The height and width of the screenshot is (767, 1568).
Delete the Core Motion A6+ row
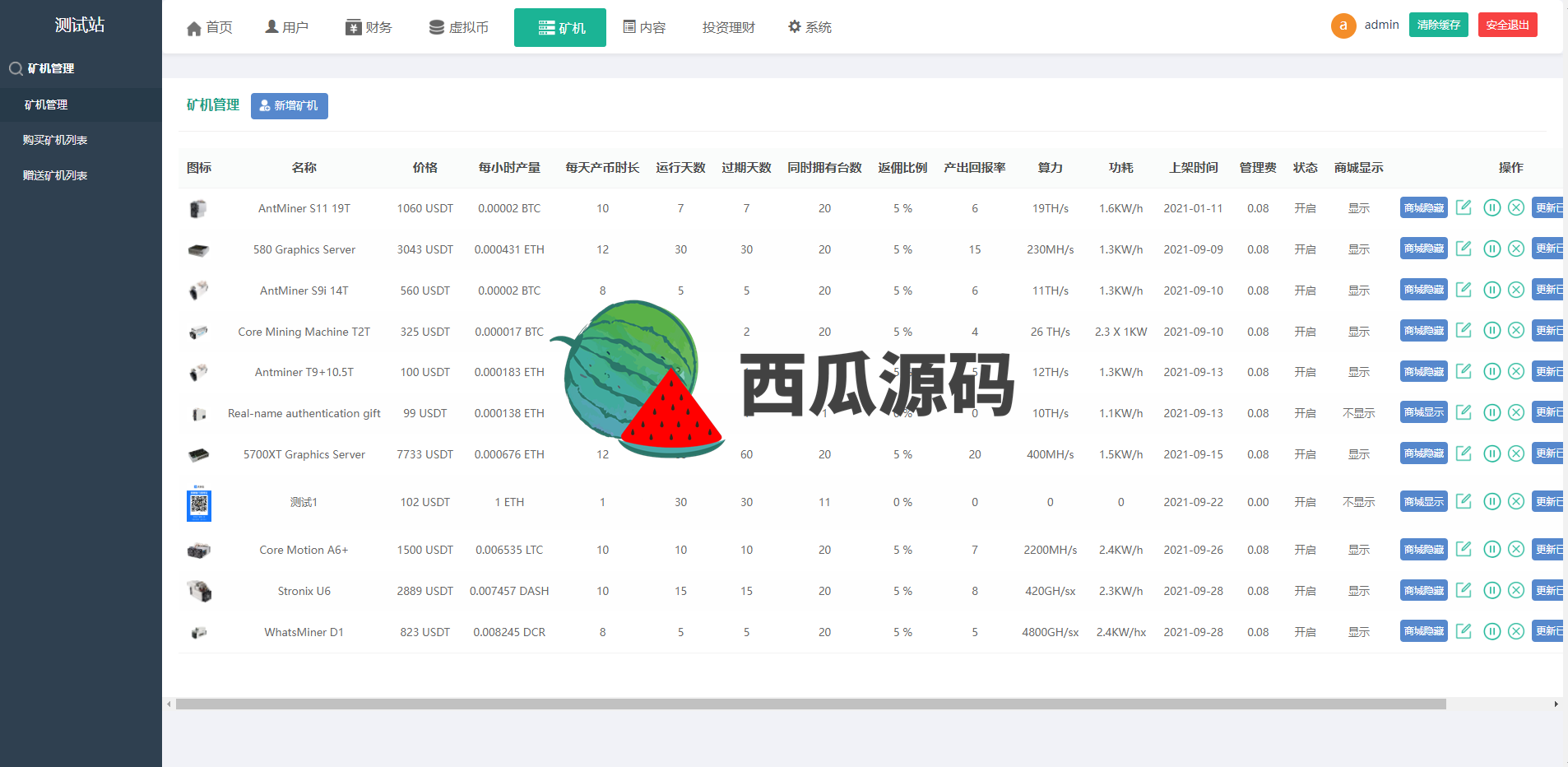1516,549
